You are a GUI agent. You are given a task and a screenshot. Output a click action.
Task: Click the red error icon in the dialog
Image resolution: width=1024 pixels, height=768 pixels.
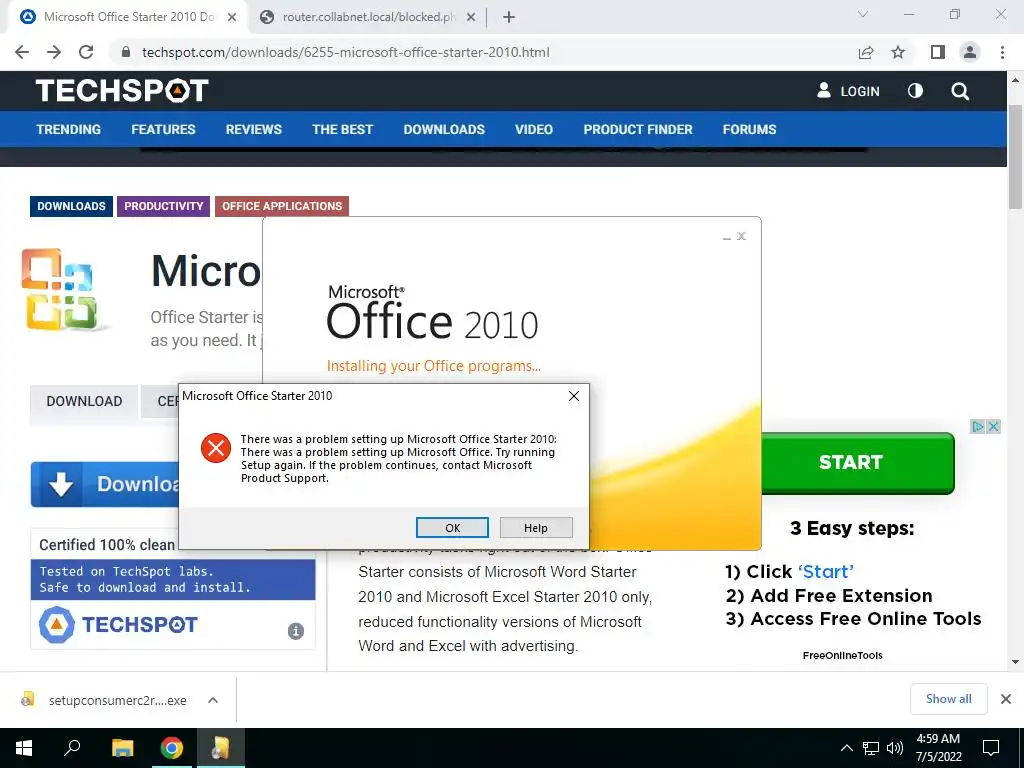click(x=216, y=448)
